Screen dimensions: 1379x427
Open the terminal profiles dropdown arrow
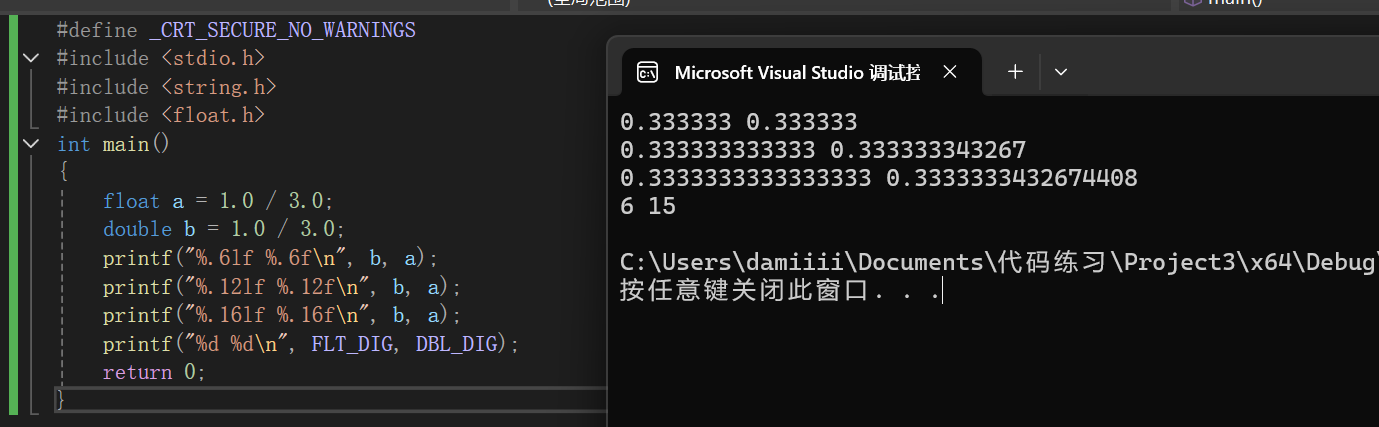click(1062, 72)
